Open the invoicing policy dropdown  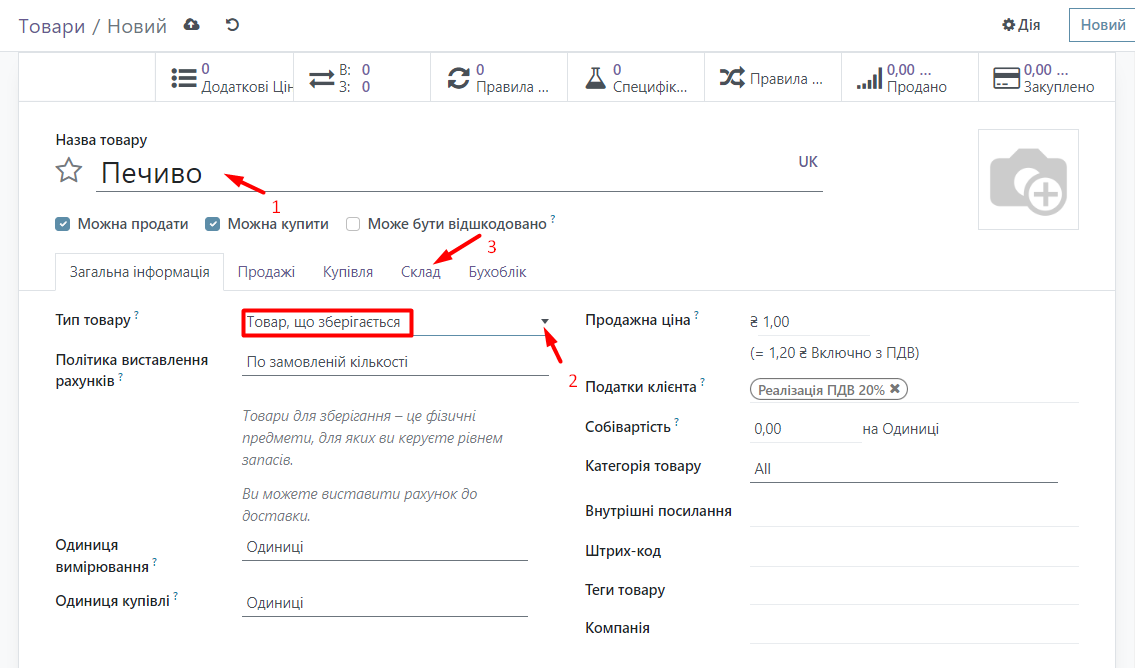[395, 362]
